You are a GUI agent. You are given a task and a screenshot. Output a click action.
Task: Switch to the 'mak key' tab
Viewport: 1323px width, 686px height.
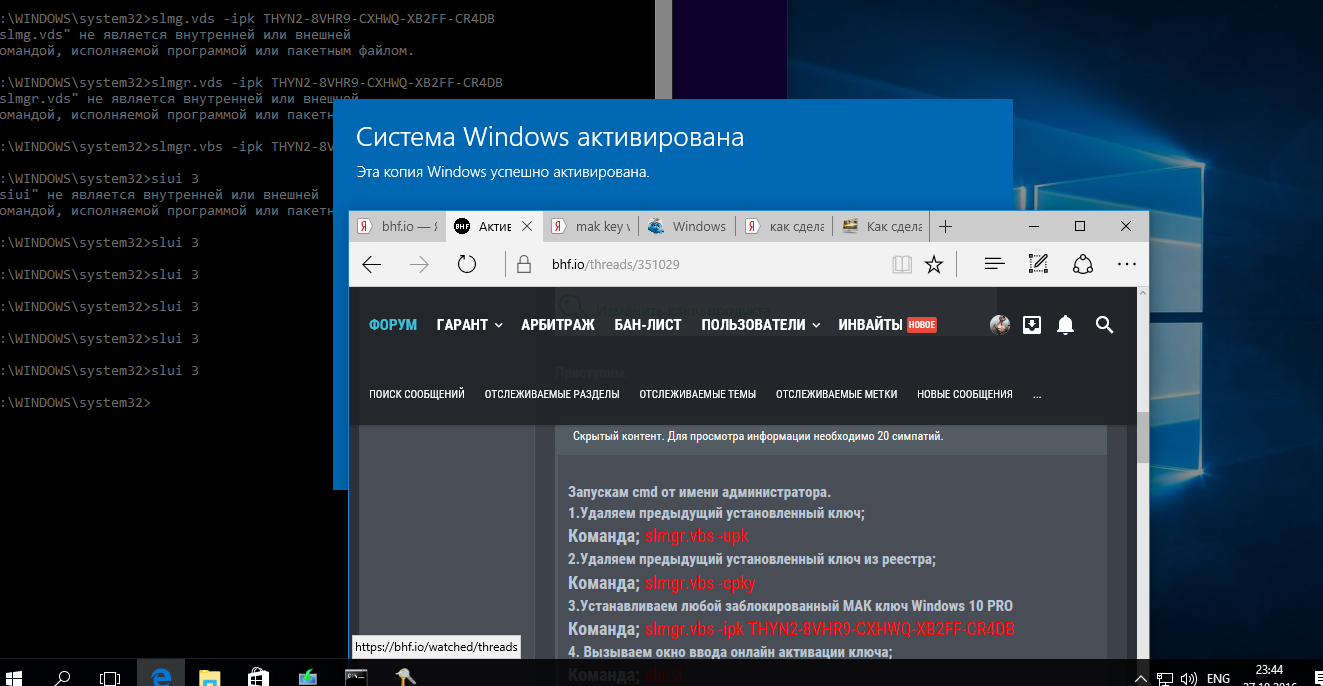click(x=590, y=227)
